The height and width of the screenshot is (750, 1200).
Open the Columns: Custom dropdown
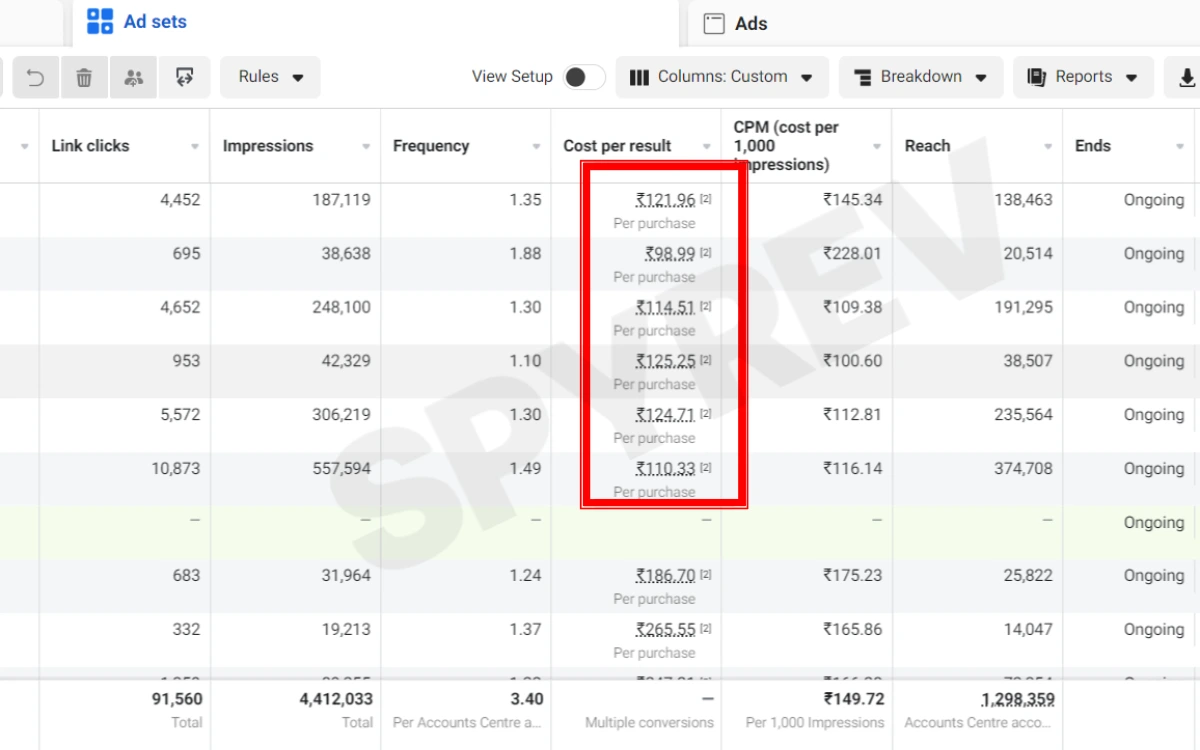(x=721, y=77)
